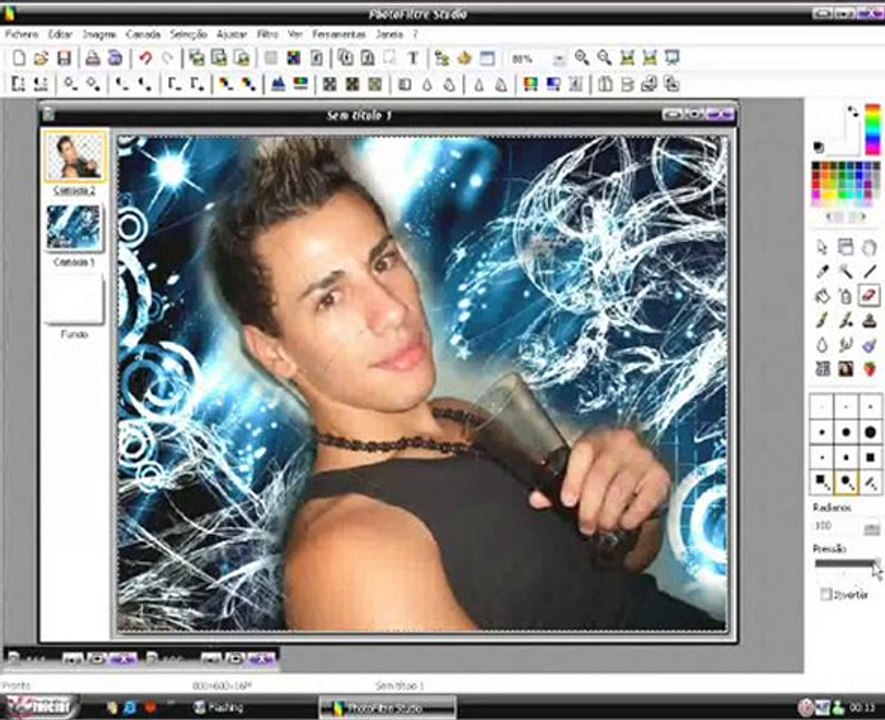Open the Ferramentas menu
885x720 pixels.
click(x=339, y=34)
